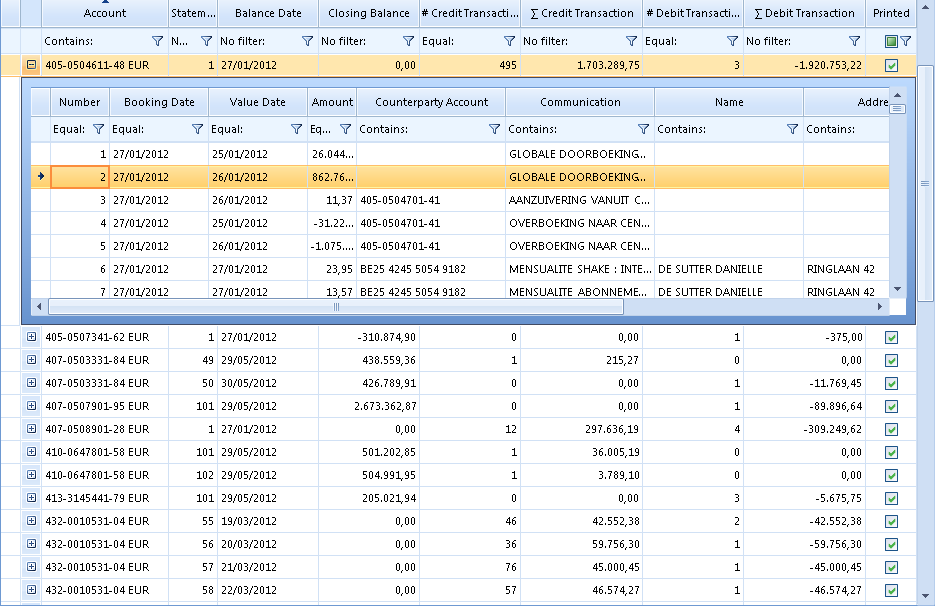937x607 pixels.
Task: Toggle the Printed checkbox in the filter row
Action: pyautogui.click(x=890, y=41)
